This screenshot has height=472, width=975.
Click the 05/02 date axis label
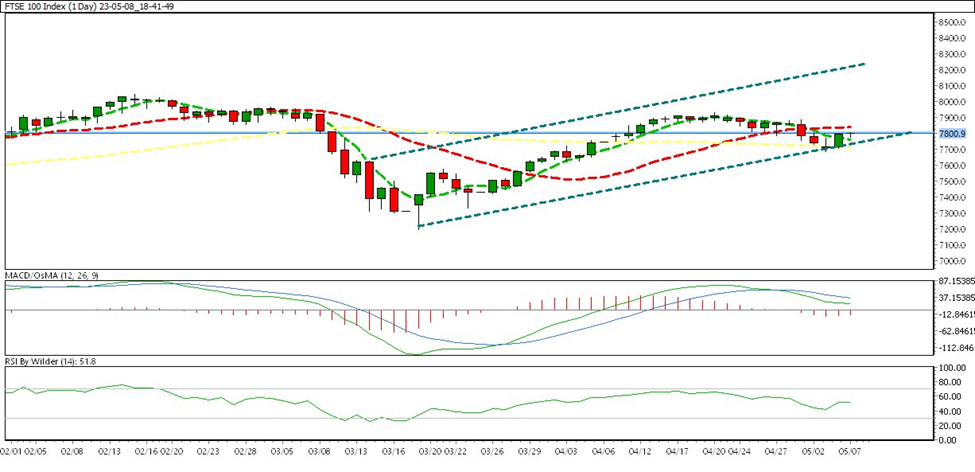[x=812, y=450]
